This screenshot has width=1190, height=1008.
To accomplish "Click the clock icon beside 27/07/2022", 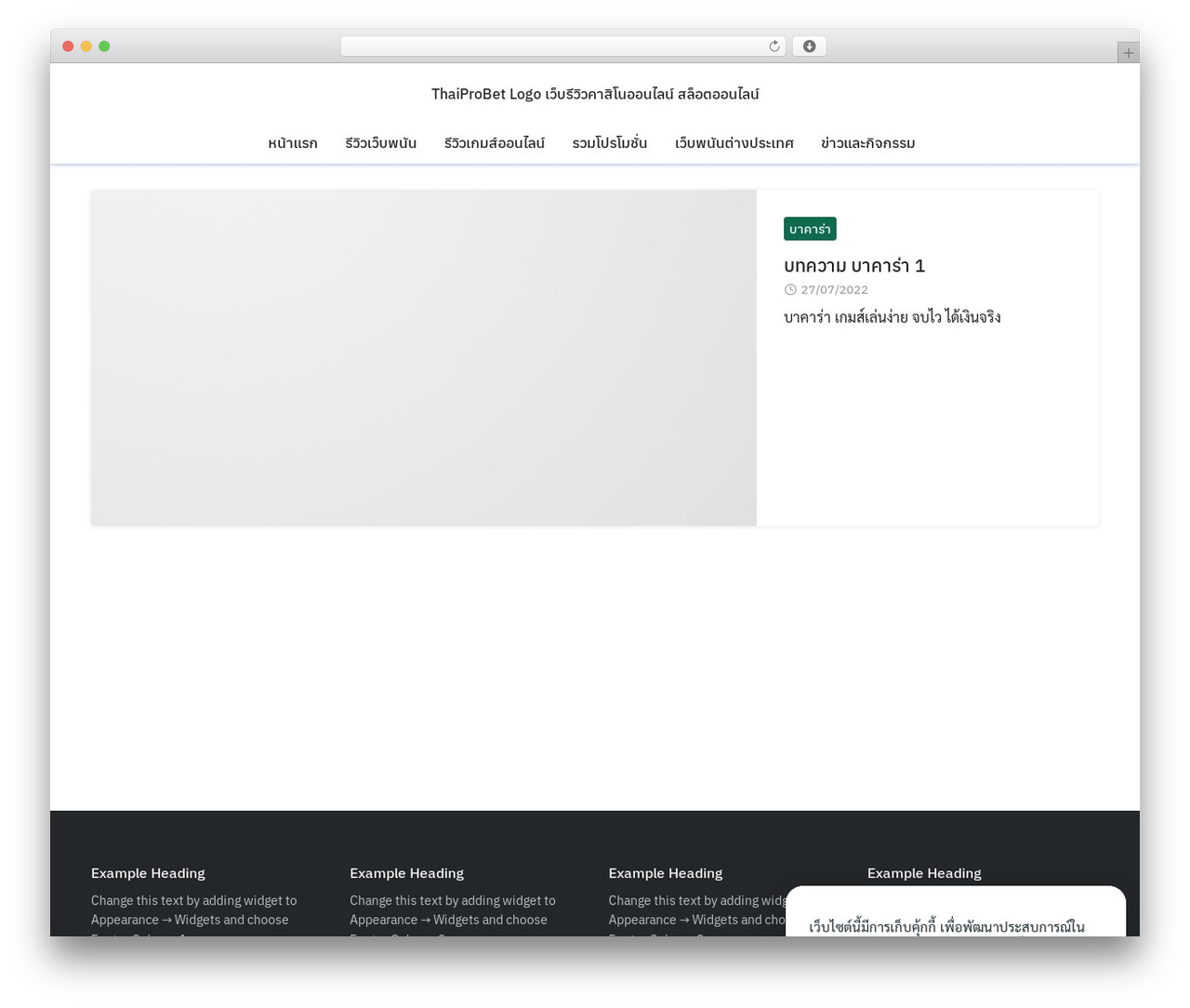I will tap(790, 289).
